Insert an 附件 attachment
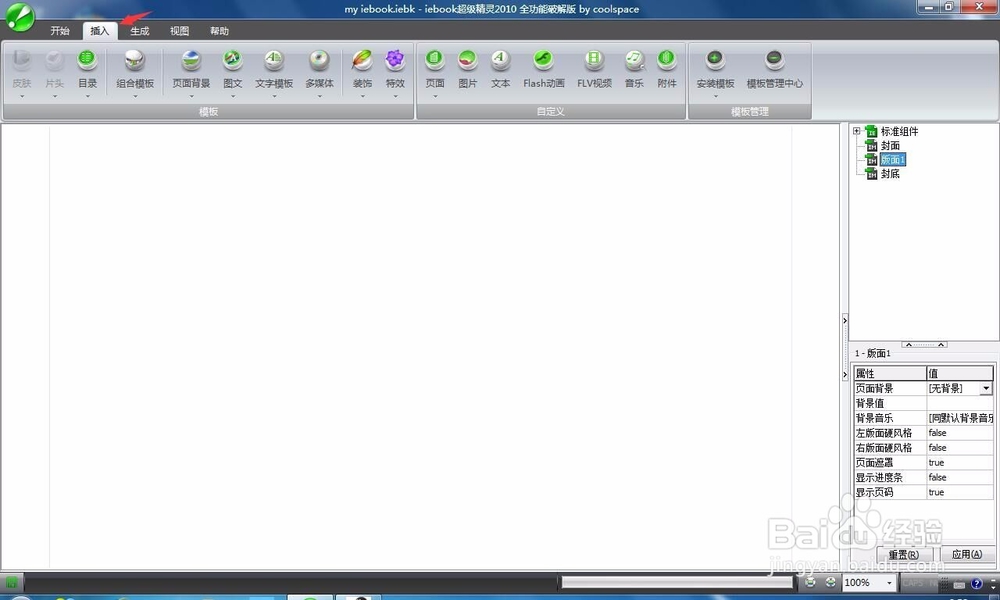This screenshot has width=1000, height=600. 667,69
